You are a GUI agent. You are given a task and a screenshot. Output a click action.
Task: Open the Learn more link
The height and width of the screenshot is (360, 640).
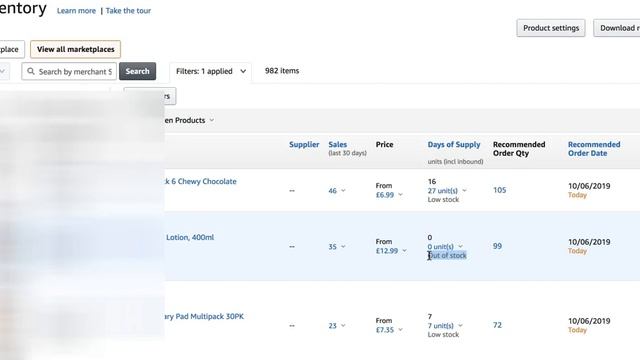[x=76, y=11]
